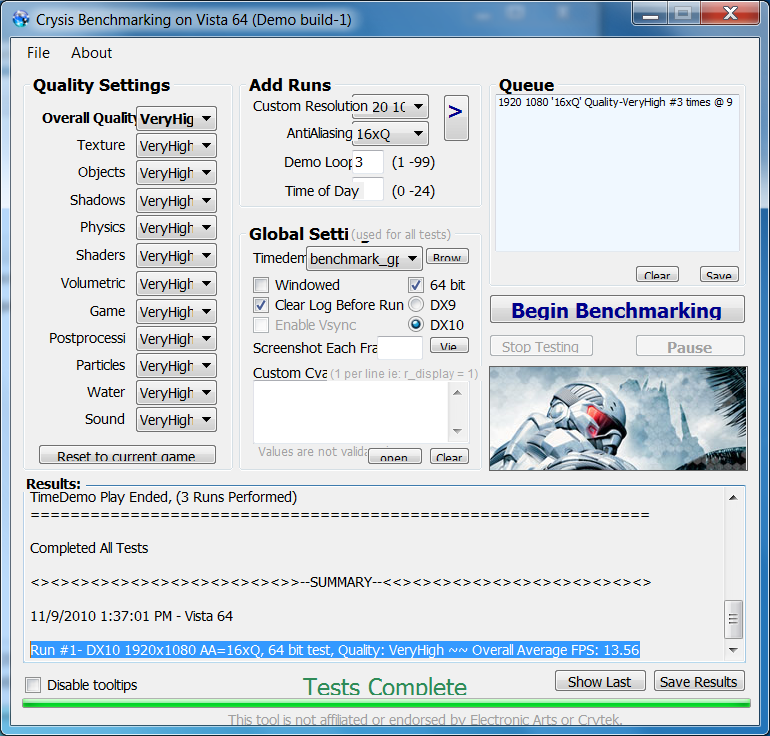Add run to queue with the arrow button
770x736 pixels.
point(456,118)
